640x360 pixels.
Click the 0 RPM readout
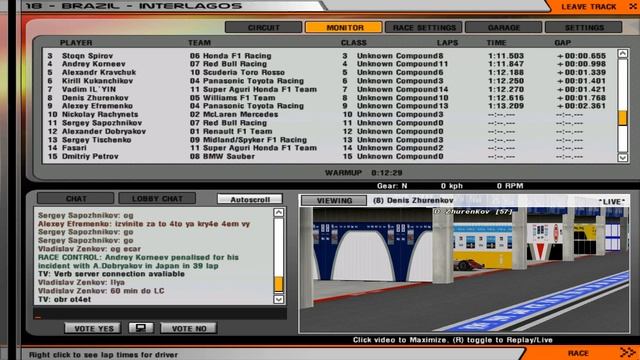pyautogui.click(x=510, y=186)
